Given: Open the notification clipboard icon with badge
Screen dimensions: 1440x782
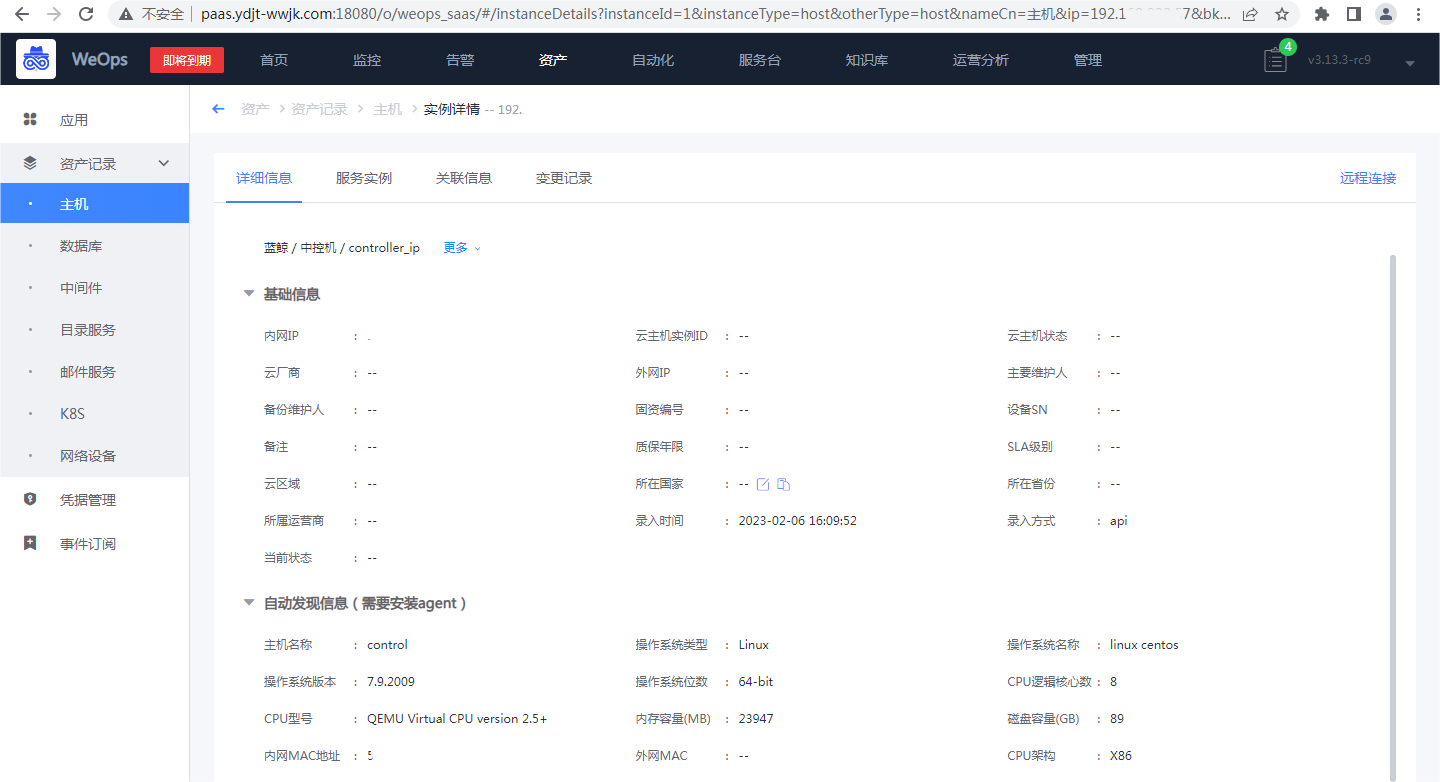Looking at the screenshot, I should click(x=1275, y=60).
